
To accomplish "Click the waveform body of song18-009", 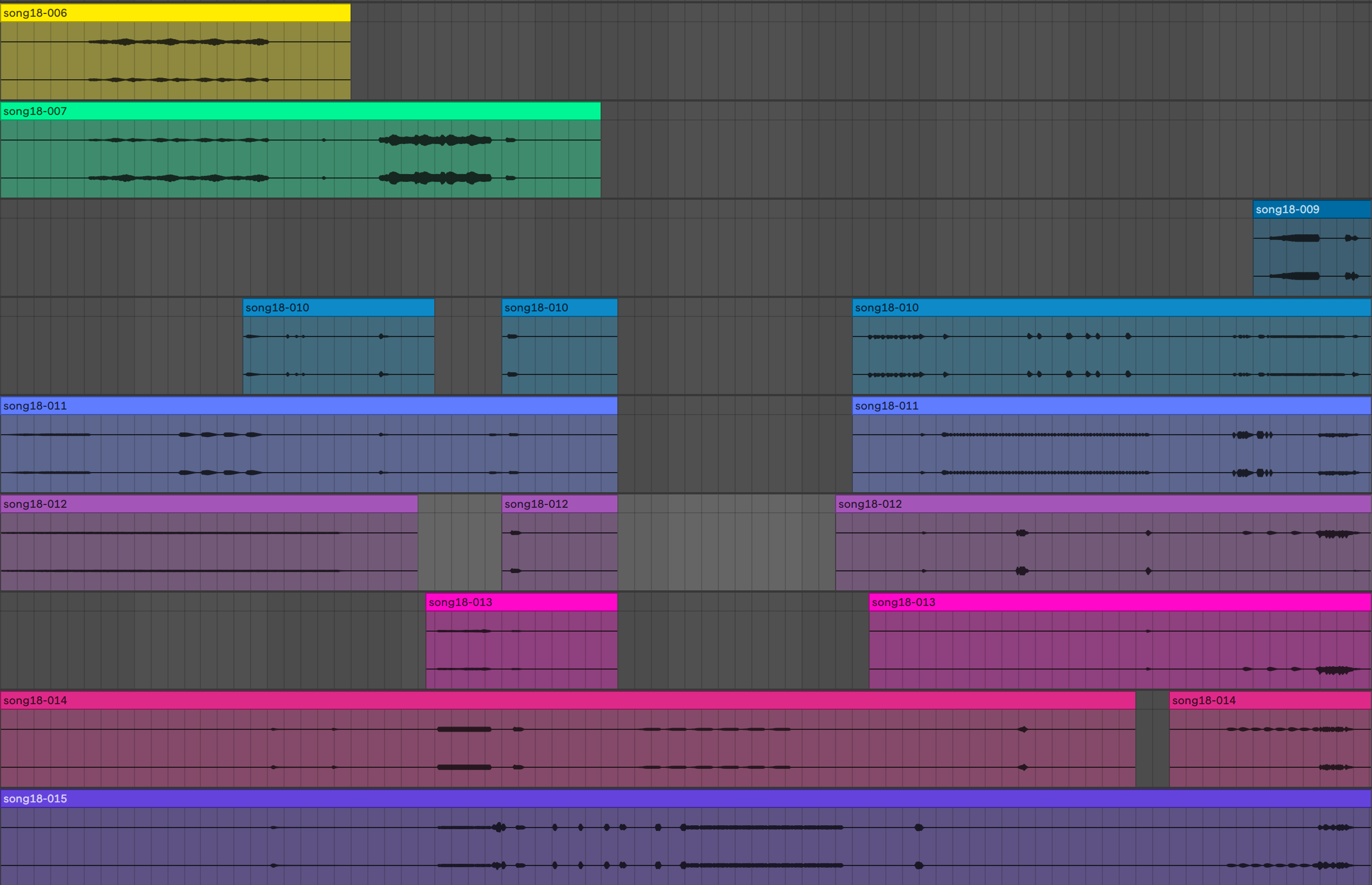I will tap(1312, 257).
